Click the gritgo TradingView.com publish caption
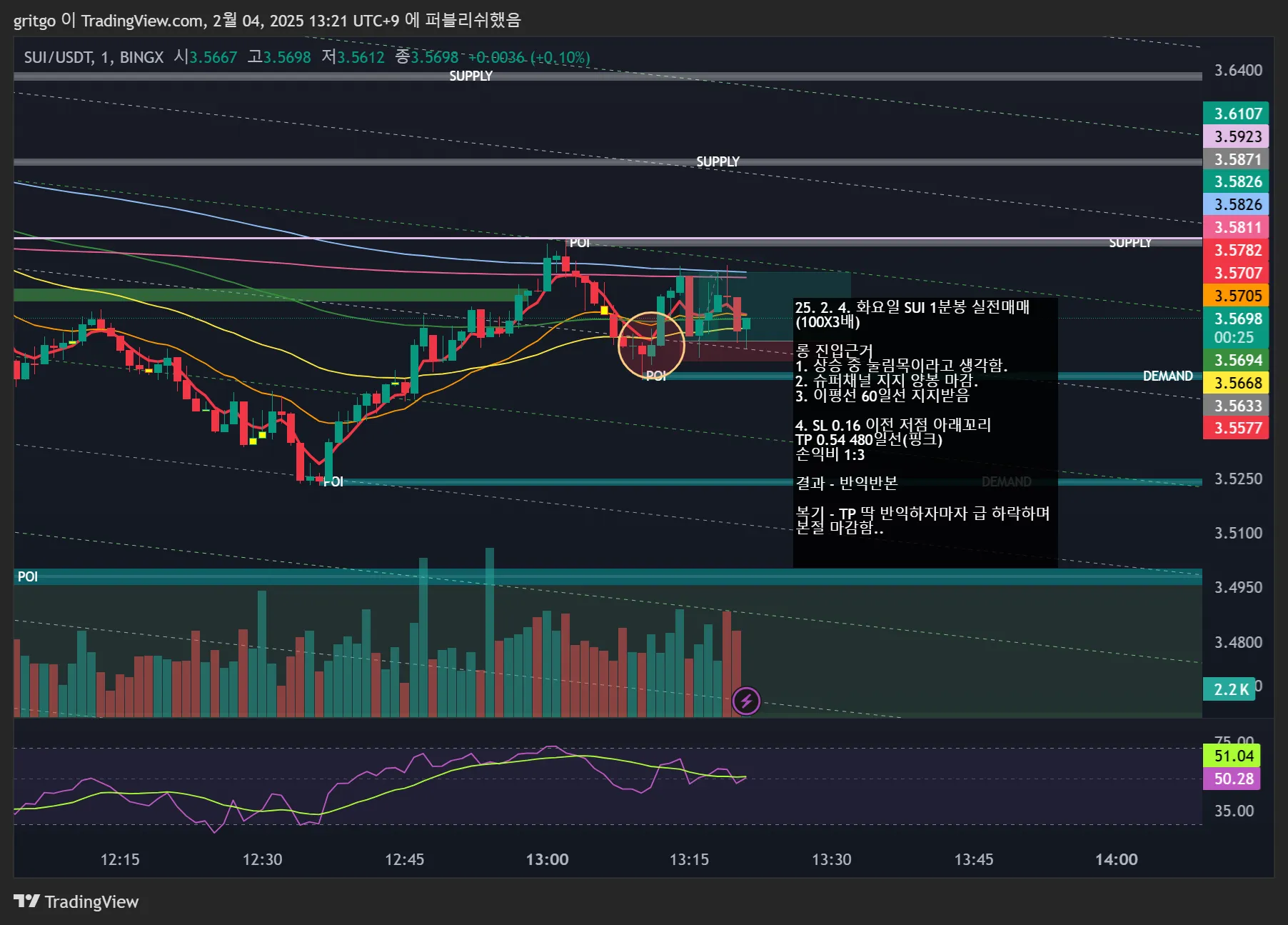The image size is (1288, 925). 267,20
